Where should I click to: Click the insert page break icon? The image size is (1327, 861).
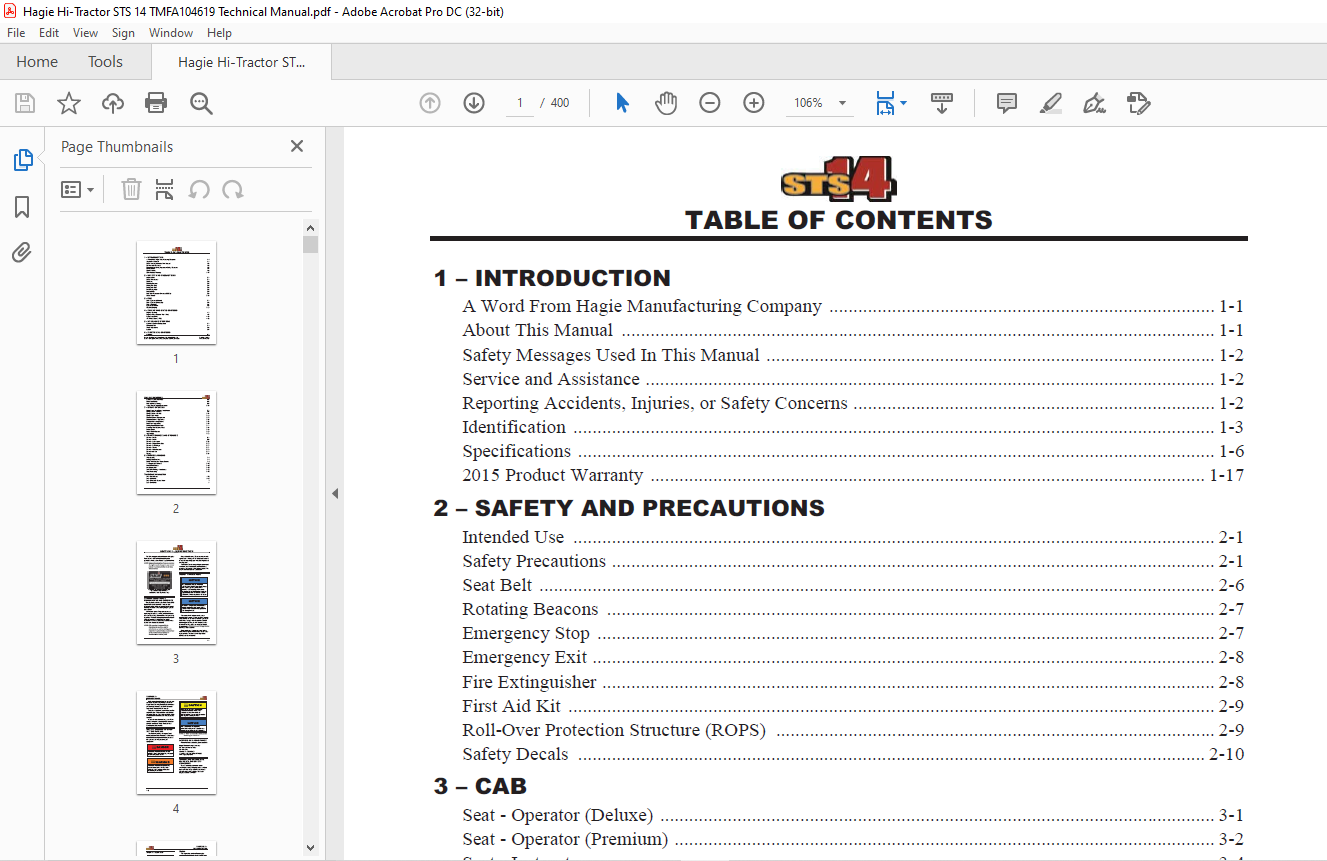tap(165, 189)
